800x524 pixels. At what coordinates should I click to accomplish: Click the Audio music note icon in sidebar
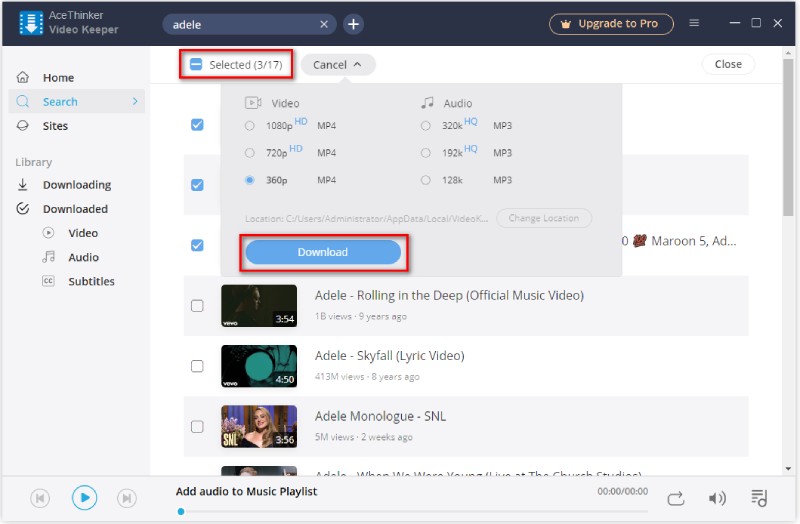tap(48, 257)
